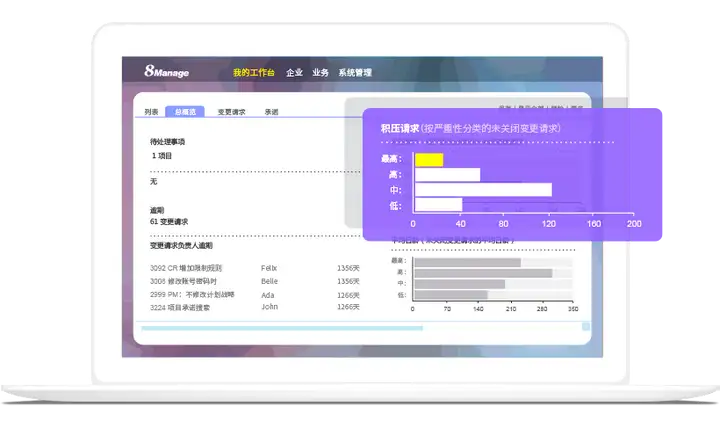Click the 中 bar in gray average chart

[460, 284]
